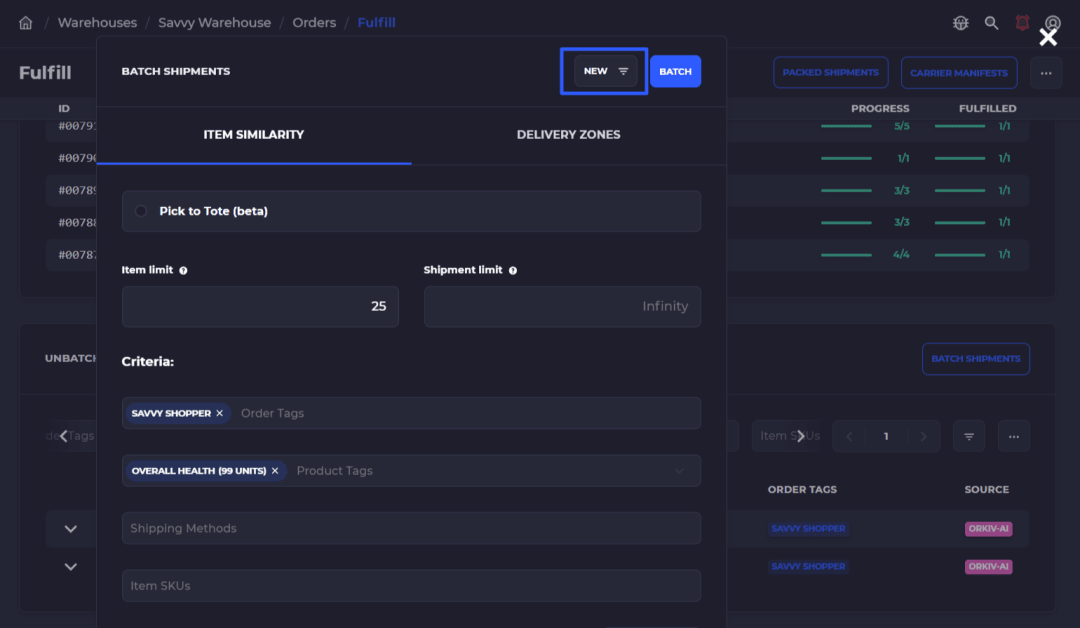The height and width of the screenshot is (628, 1080).
Task: Open Packed Shipments
Action: 831,73
